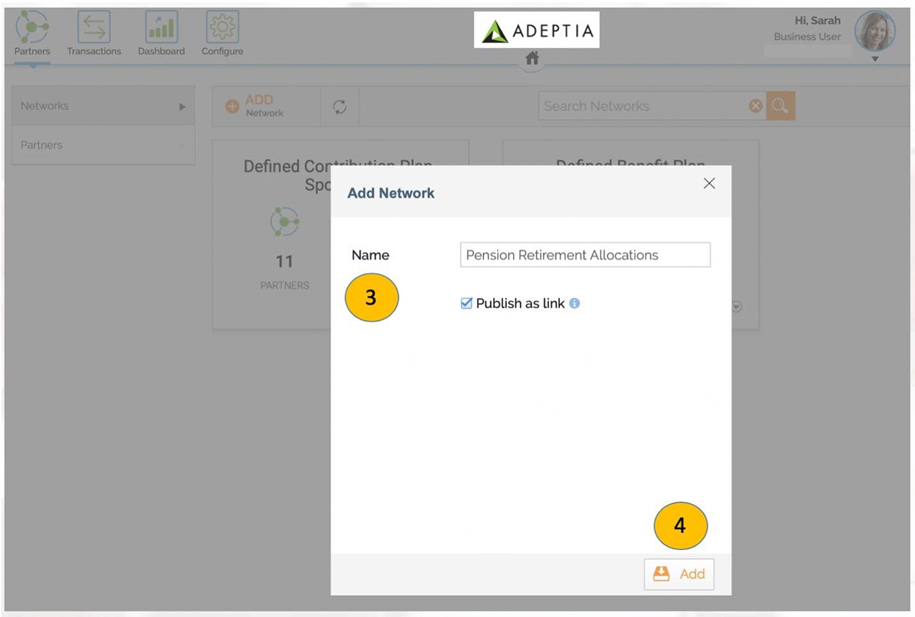Image resolution: width=915 pixels, height=617 pixels.
Task: Close the Add Network dialog
Action: tap(709, 183)
